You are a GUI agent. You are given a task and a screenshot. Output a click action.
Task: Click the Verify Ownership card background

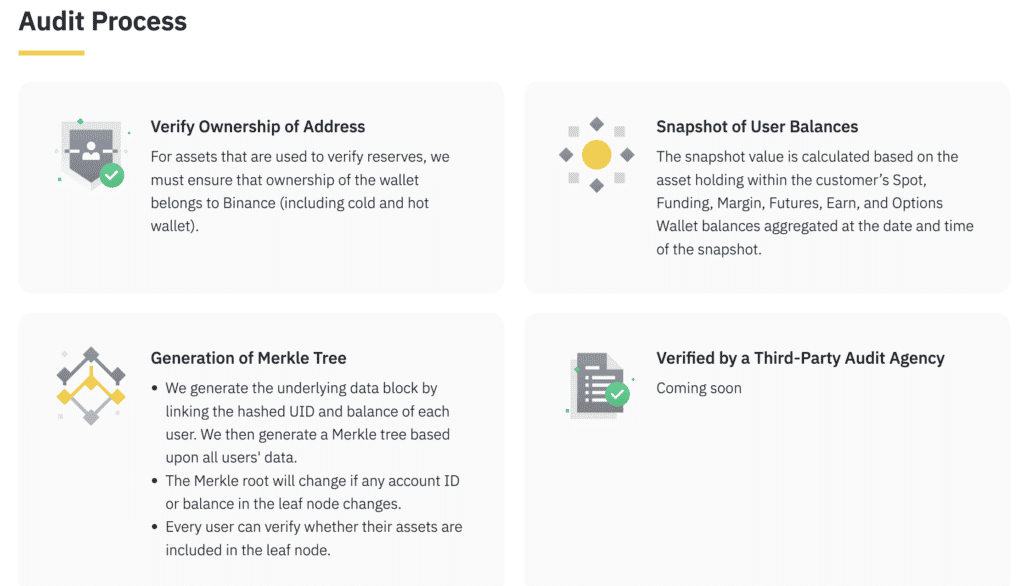click(x=260, y=265)
